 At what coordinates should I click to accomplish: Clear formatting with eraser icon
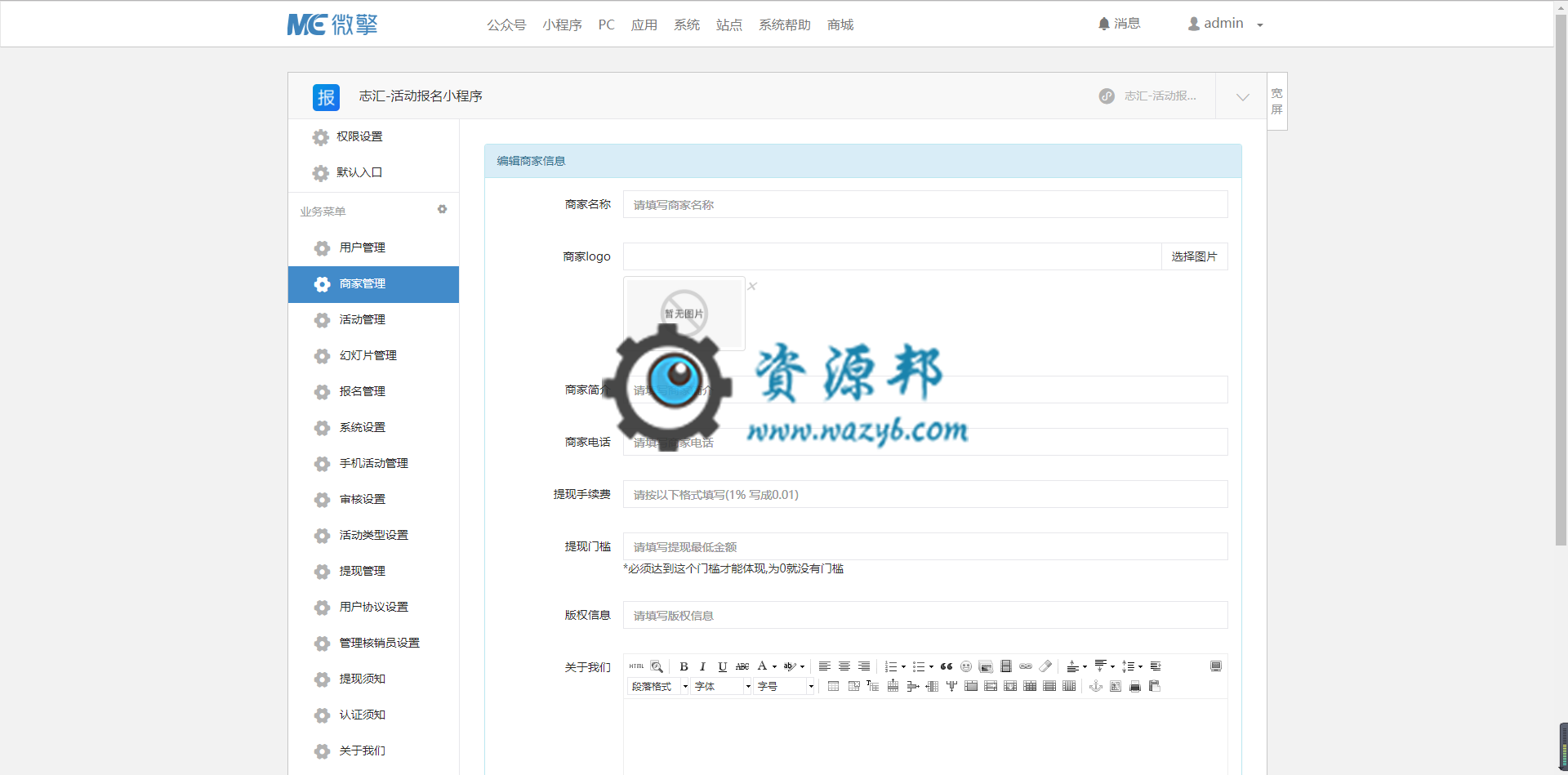(x=1045, y=666)
